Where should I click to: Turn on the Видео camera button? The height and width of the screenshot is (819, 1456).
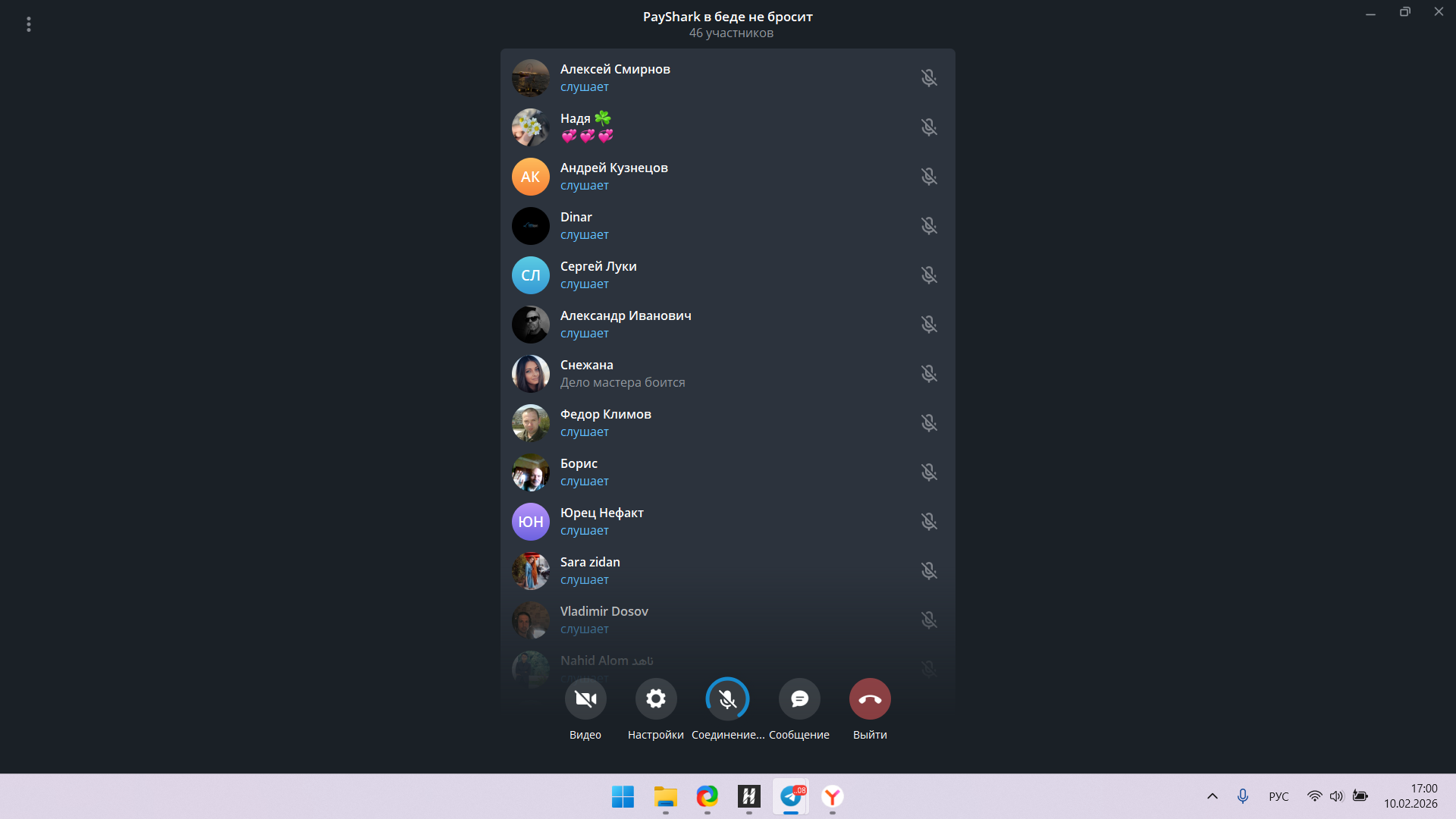pos(585,698)
